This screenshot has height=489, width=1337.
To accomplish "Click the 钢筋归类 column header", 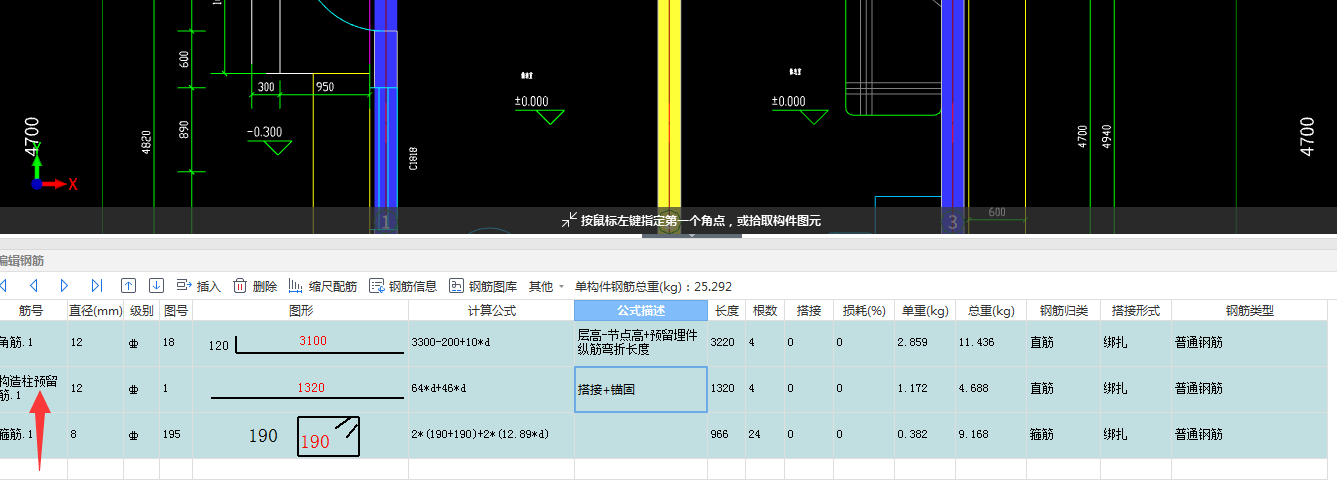I will [1063, 311].
